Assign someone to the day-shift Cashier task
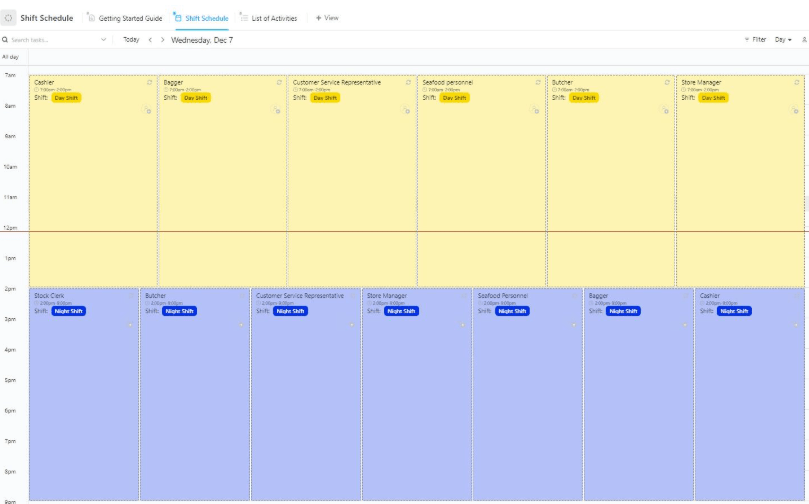Viewport: 809px width, 504px height. 147,109
